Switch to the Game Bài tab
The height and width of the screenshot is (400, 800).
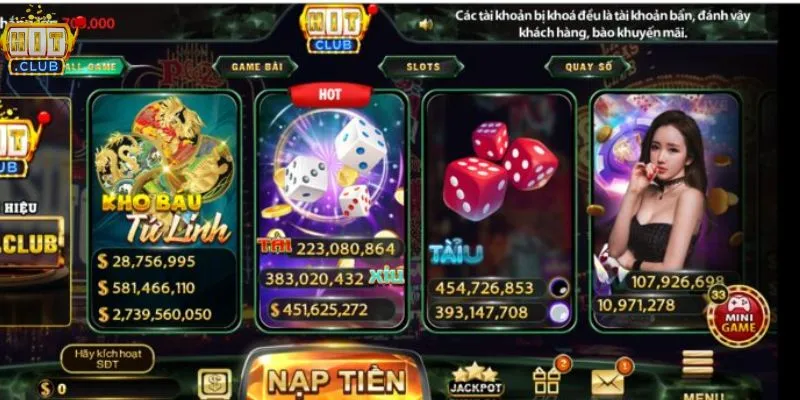coord(254,67)
